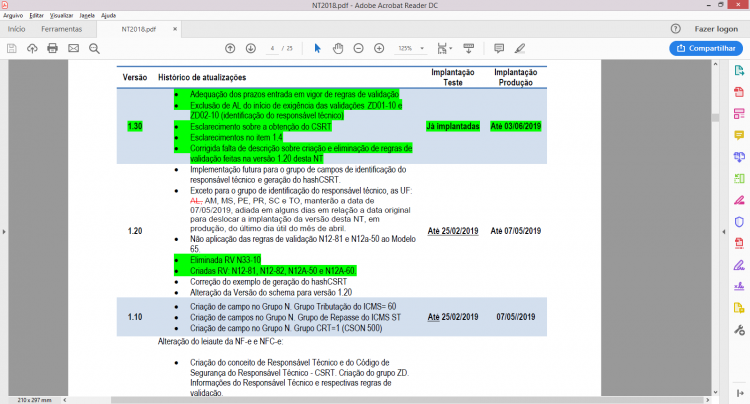Screen dimensions: 750x404
Task: Open the Arquivo menu
Action: point(13,15)
